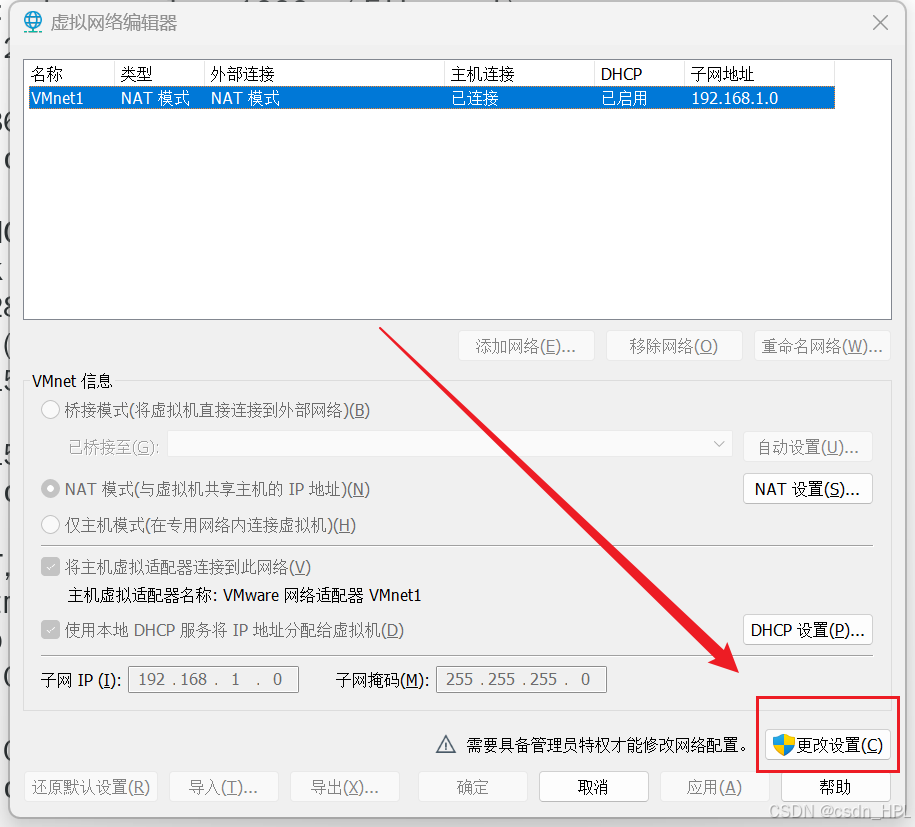Click 添加网络(E)... button

[x=526, y=346]
